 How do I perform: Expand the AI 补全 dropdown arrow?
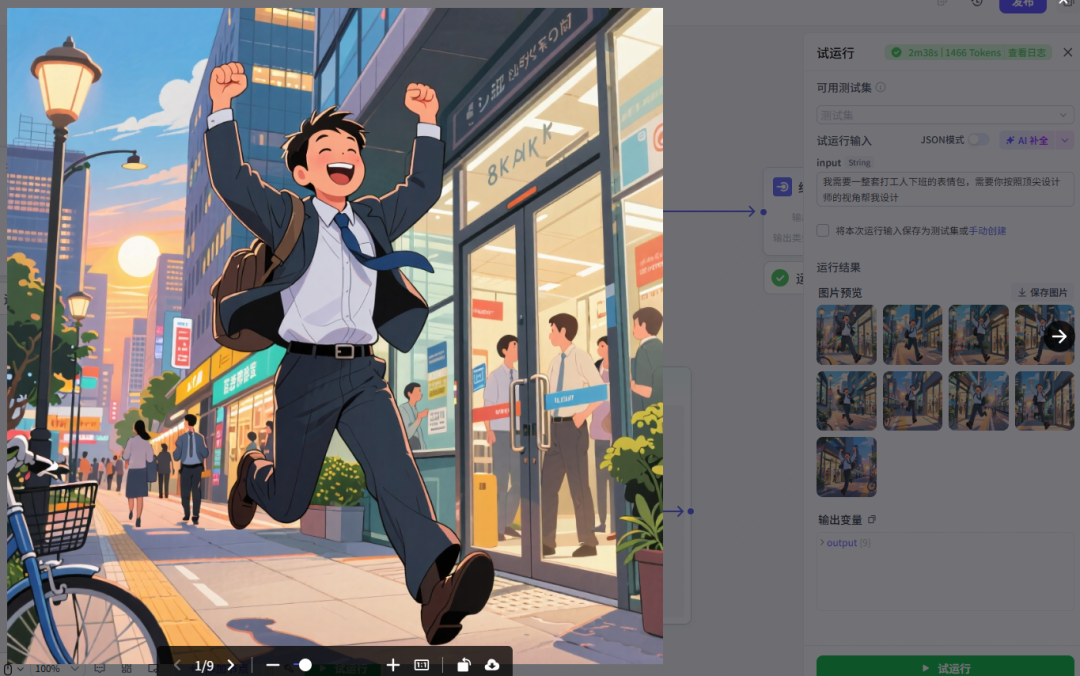1065,141
